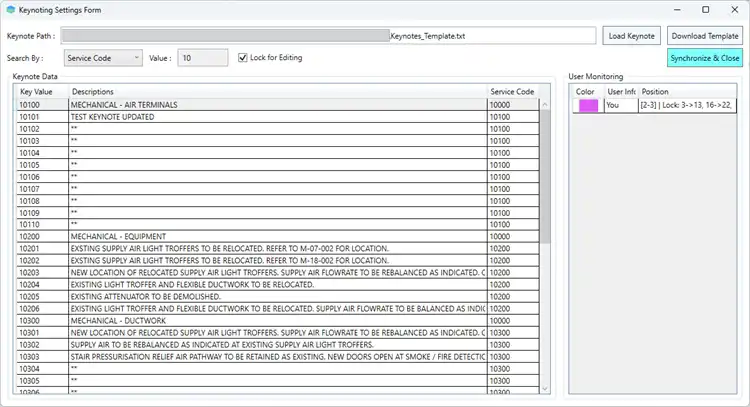This screenshot has width=750, height=407.
Task: Select MECHANICAL - EQUIPMENT description cell
Action: coord(278,236)
